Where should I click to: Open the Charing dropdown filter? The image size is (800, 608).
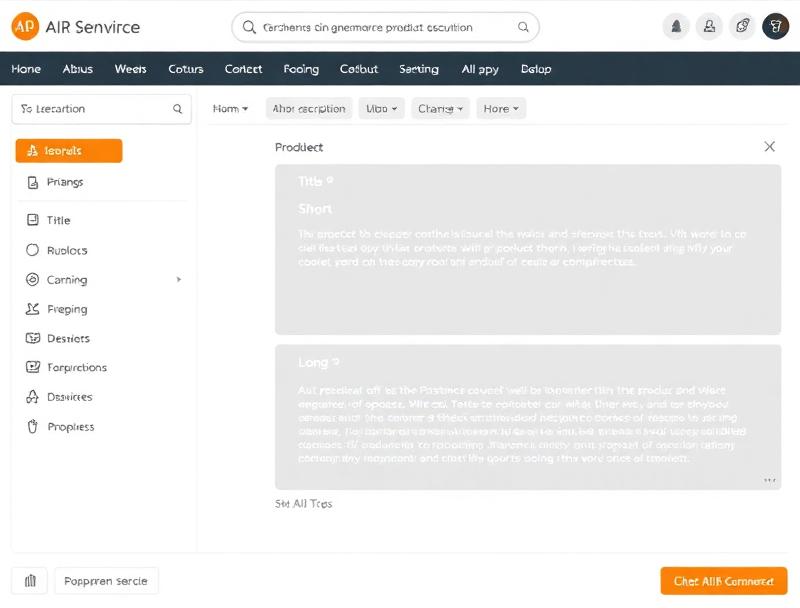pos(441,109)
